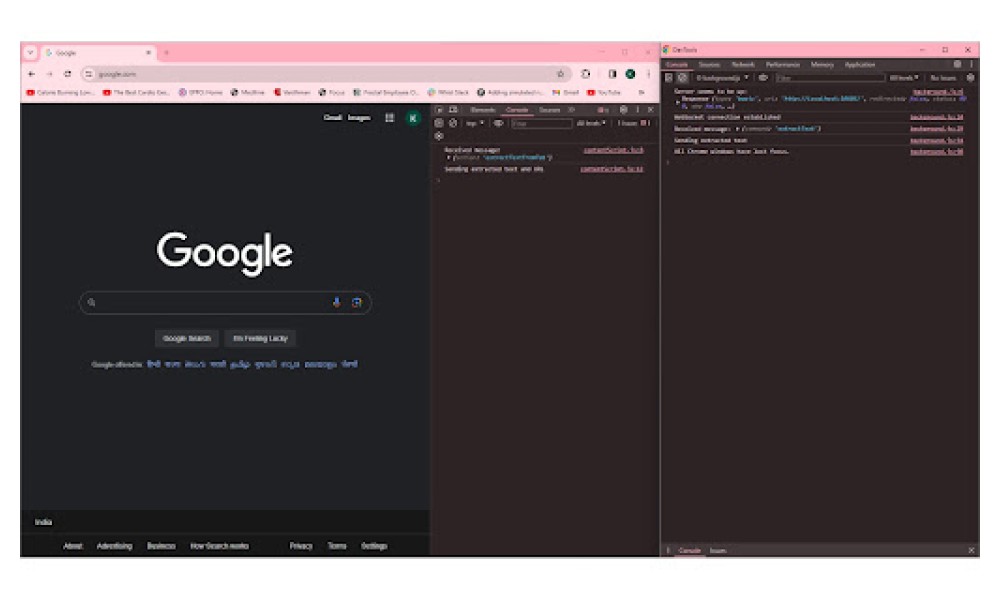Image resolution: width=1000 pixels, height=600 pixels.
Task: Open How Search works footer link
Action: click(x=219, y=546)
